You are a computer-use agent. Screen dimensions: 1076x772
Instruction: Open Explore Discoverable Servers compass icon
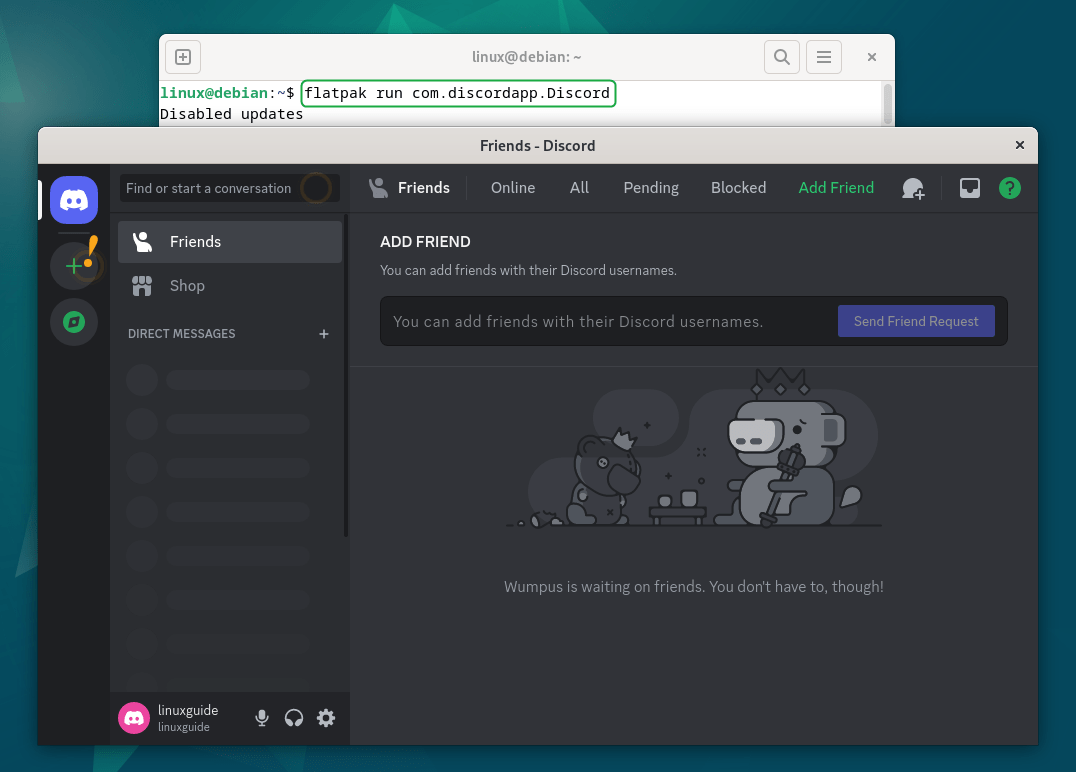(x=74, y=322)
